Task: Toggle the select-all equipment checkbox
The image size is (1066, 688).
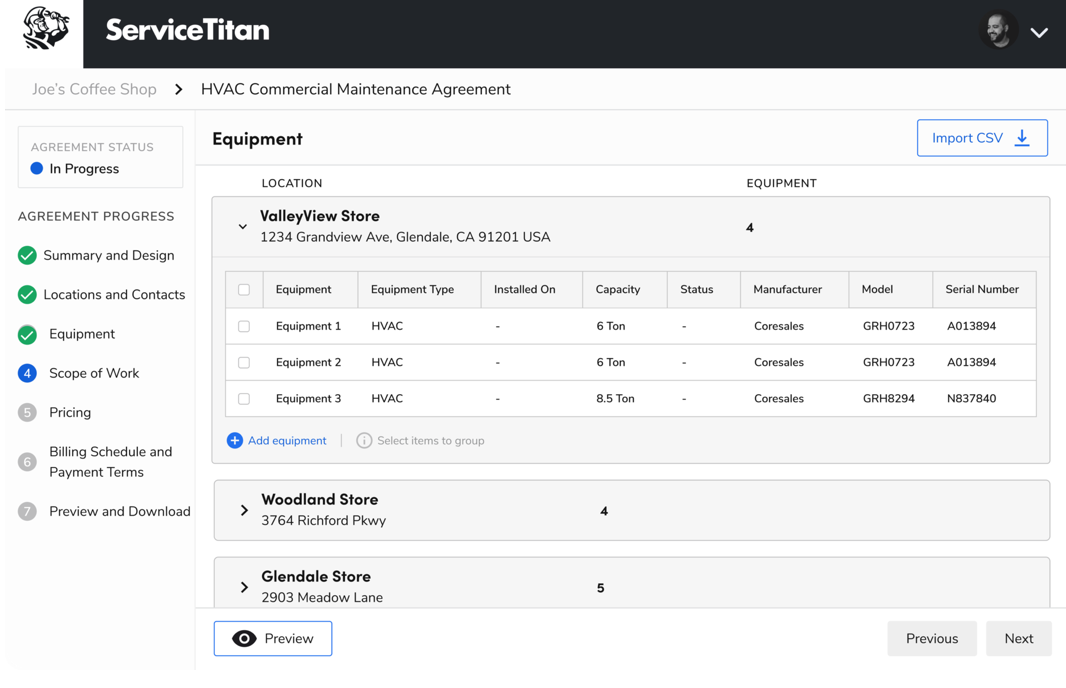Action: (244, 290)
